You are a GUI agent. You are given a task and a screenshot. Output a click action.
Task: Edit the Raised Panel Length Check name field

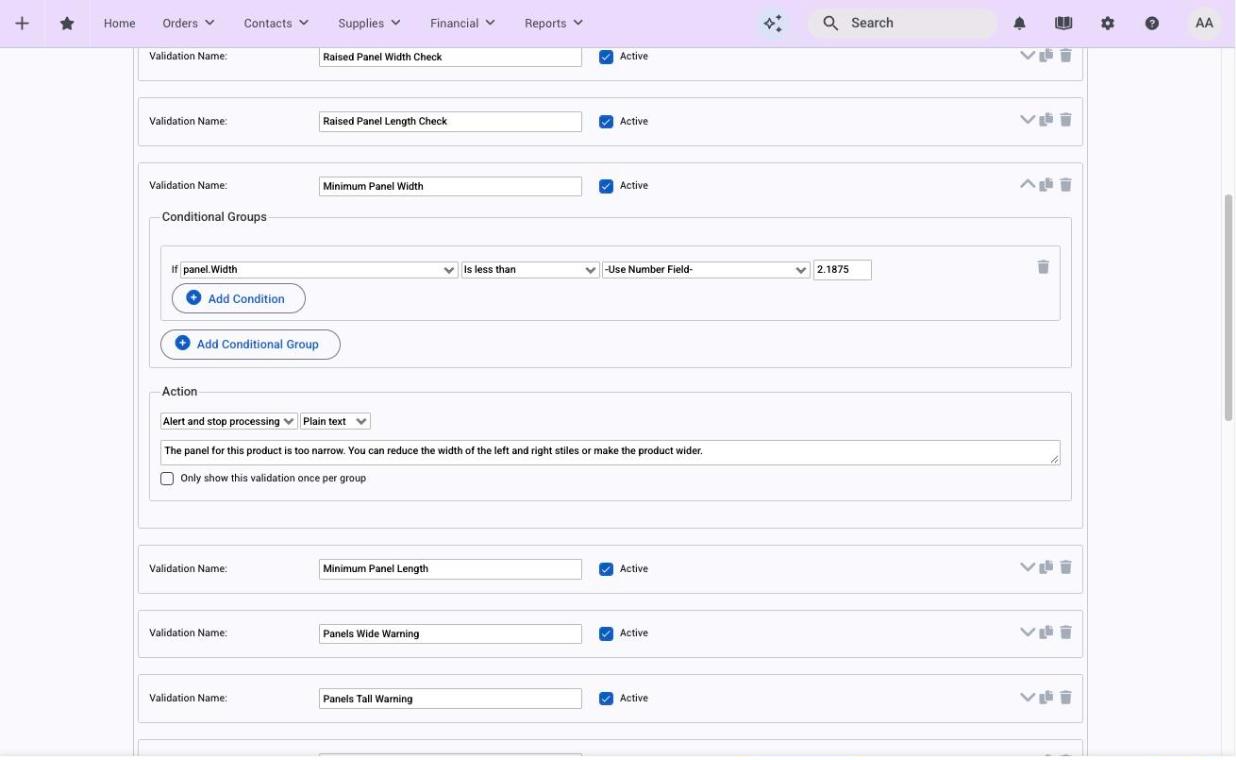(450, 122)
